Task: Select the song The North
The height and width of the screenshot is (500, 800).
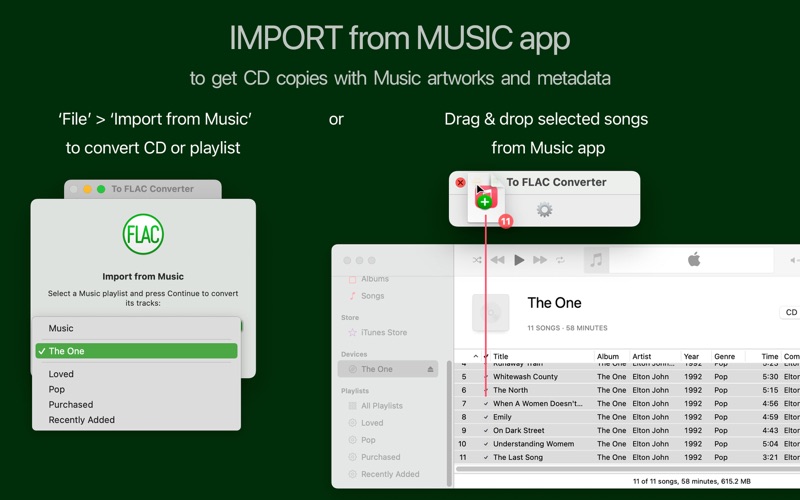Action: pyautogui.click(x=510, y=390)
